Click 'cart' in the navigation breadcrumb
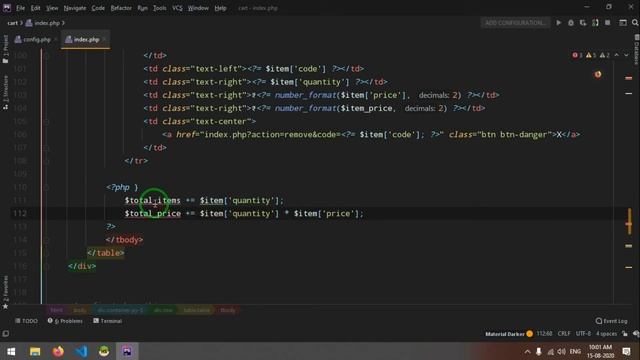Image resolution: width=640 pixels, height=360 pixels. (x=12, y=23)
